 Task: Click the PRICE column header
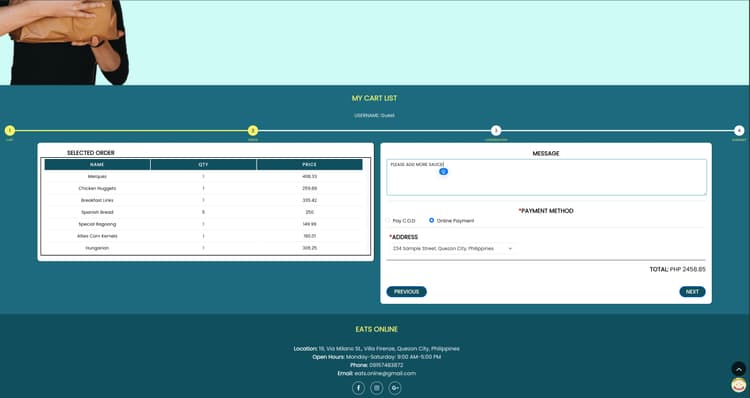(x=309, y=165)
